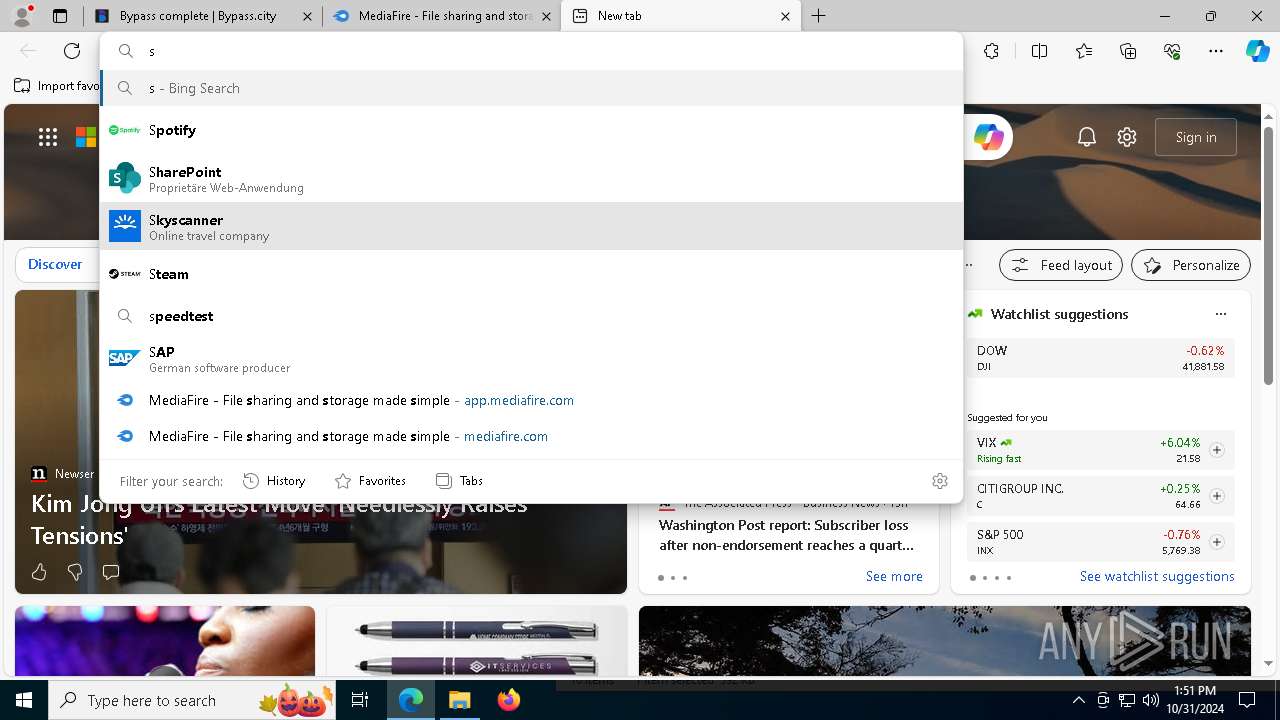Close the New tab tab
Image resolution: width=1280 pixels, height=720 pixels.
tap(785, 16)
